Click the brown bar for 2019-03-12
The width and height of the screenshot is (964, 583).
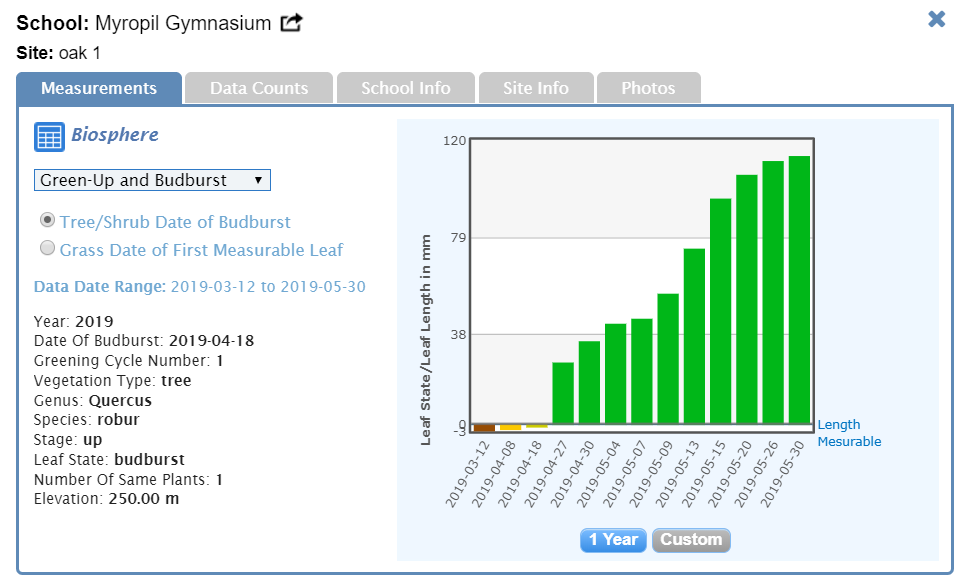pos(484,428)
